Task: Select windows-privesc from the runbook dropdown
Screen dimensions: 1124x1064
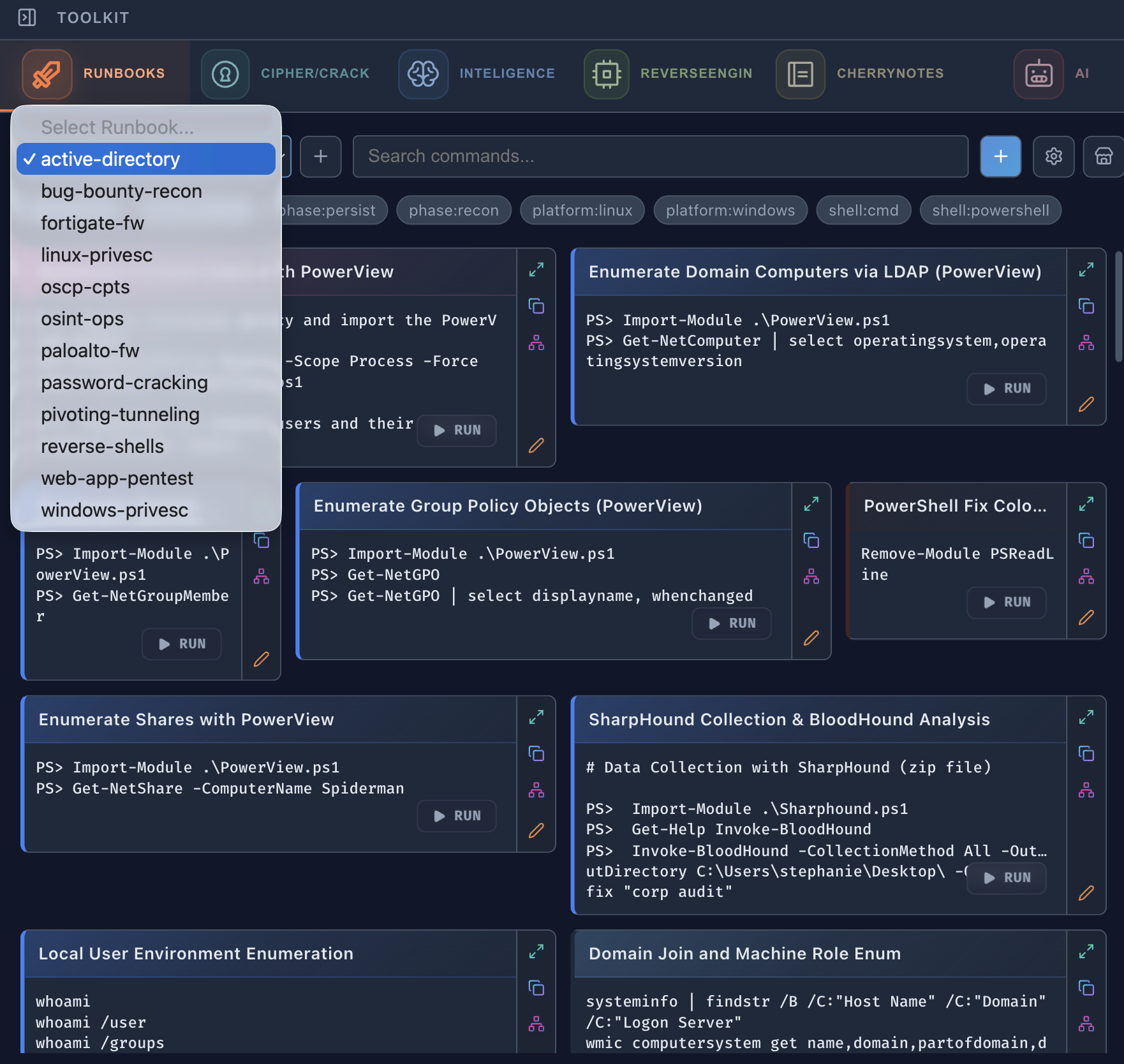Action: (114, 510)
